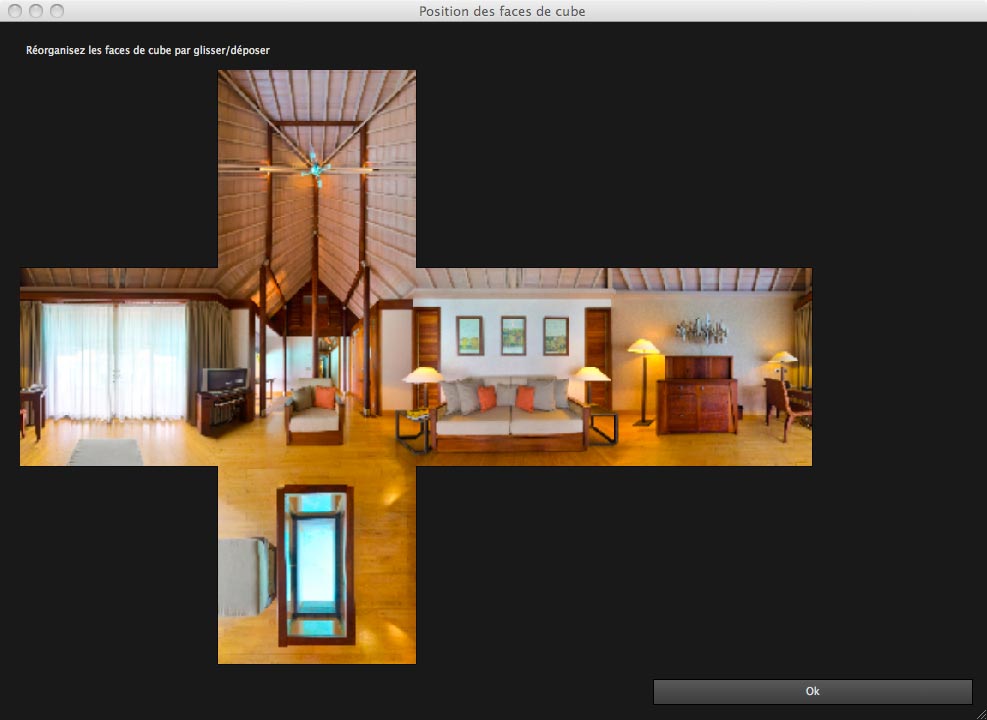Viewport: 987px width, 720px height.
Task: Select the cube face with sofa and paintings
Action: coord(514,366)
